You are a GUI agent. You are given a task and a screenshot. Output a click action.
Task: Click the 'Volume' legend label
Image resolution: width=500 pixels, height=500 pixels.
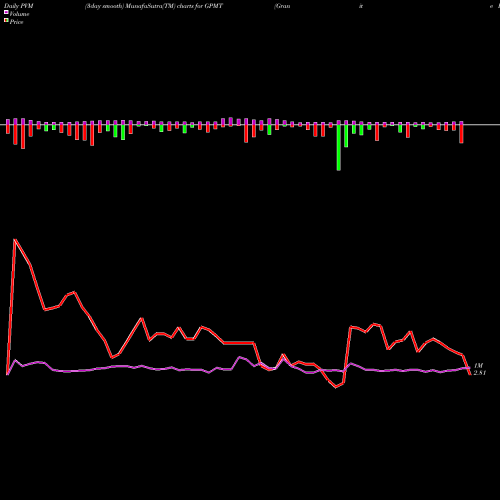tap(19, 14)
